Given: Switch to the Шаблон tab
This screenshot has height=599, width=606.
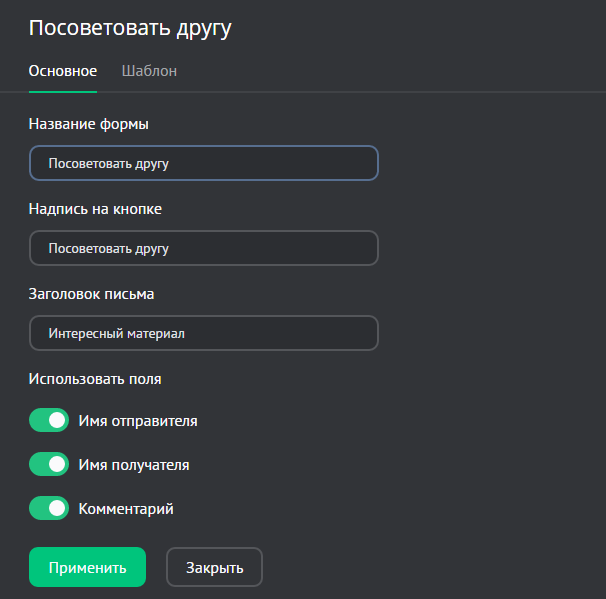Looking at the screenshot, I should pyautogui.click(x=149, y=71).
